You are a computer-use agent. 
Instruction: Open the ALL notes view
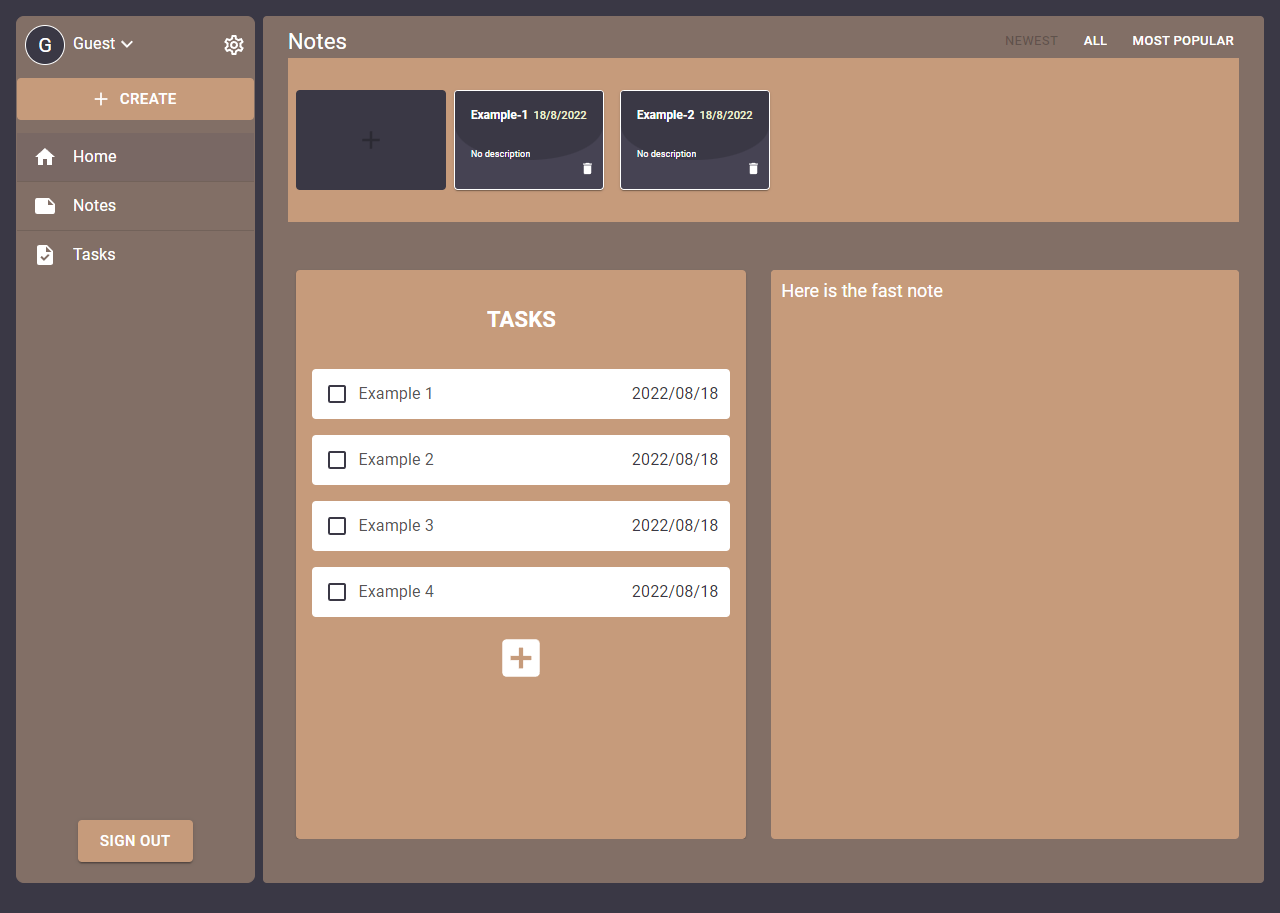click(1095, 40)
